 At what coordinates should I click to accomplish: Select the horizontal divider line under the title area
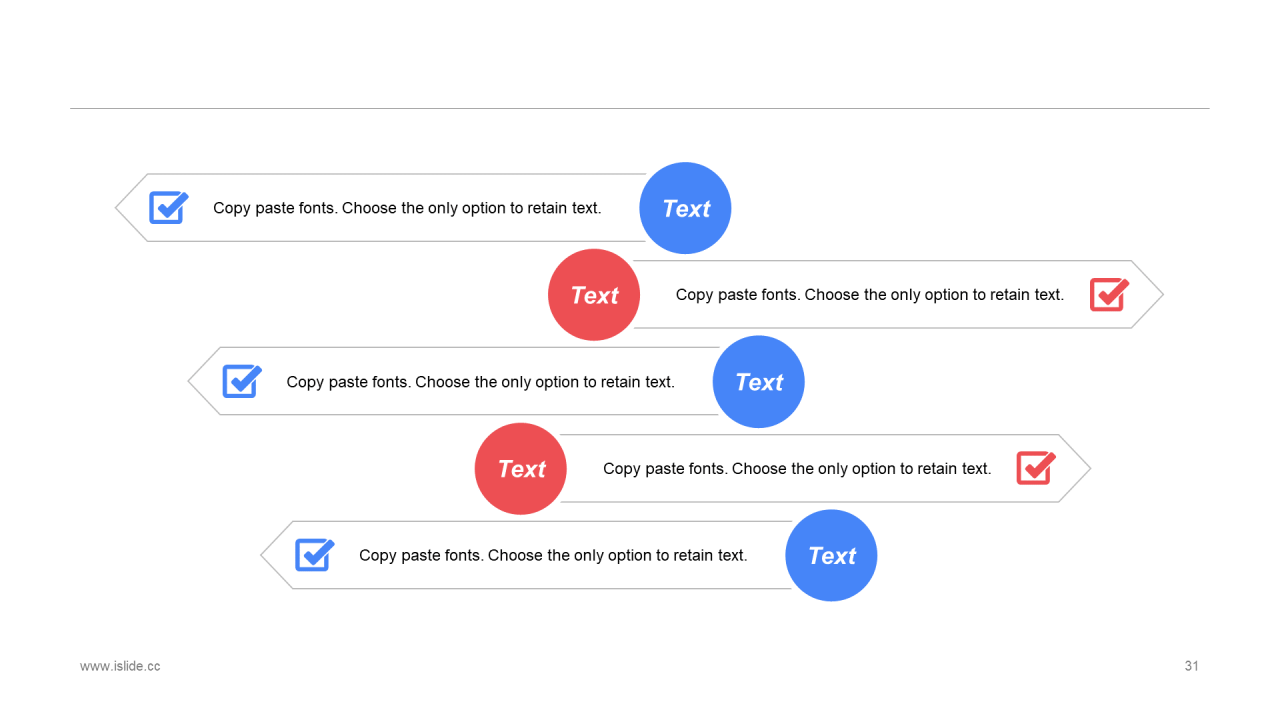pyautogui.click(x=640, y=108)
